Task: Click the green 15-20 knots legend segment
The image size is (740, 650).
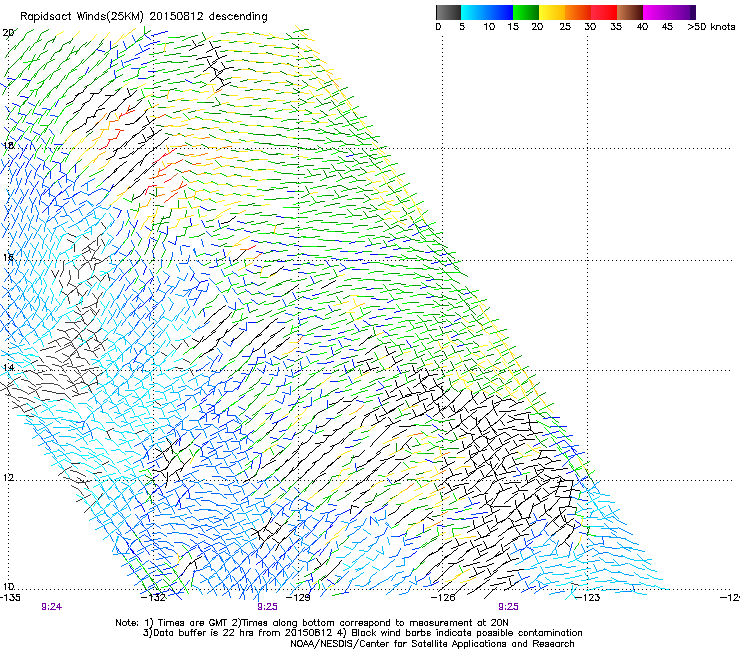Action: [526, 12]
